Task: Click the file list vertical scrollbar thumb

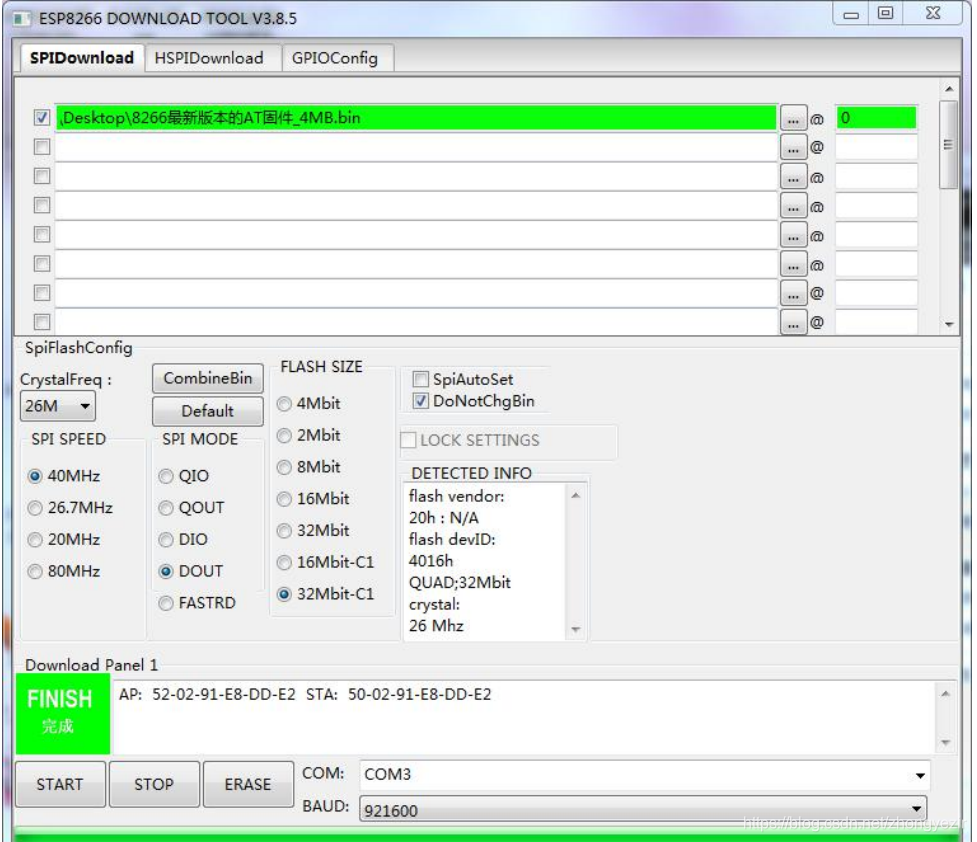Action: [948, 145]
